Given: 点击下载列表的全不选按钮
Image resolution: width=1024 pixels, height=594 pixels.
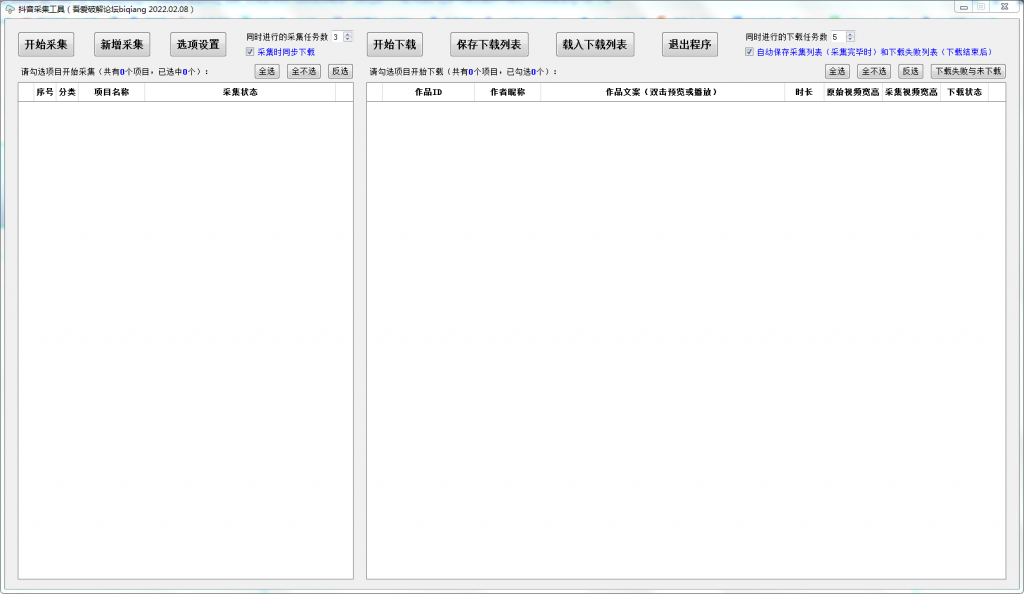Looking at the screenshot, I should (873, 71).
